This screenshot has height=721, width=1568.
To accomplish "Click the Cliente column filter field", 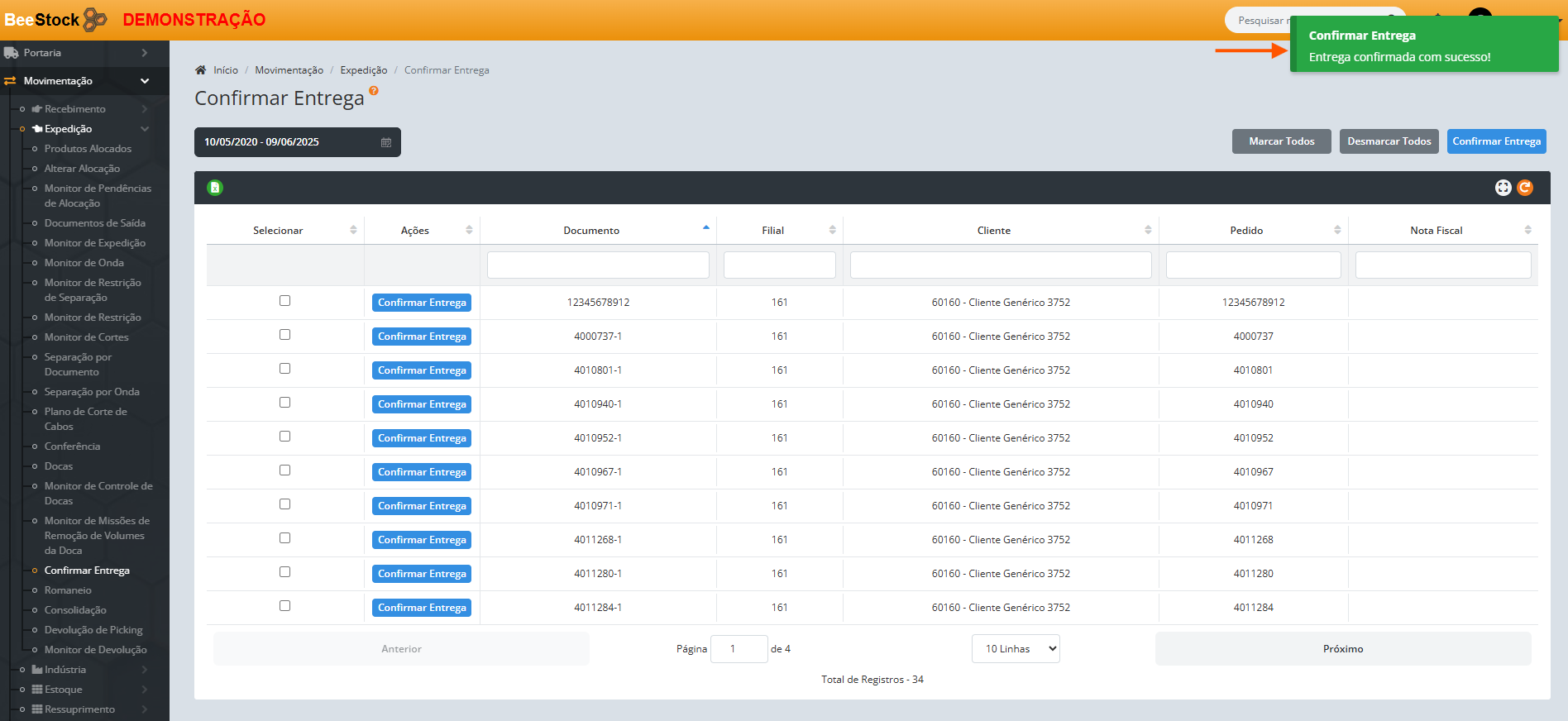I will (x=1000, y=265).
